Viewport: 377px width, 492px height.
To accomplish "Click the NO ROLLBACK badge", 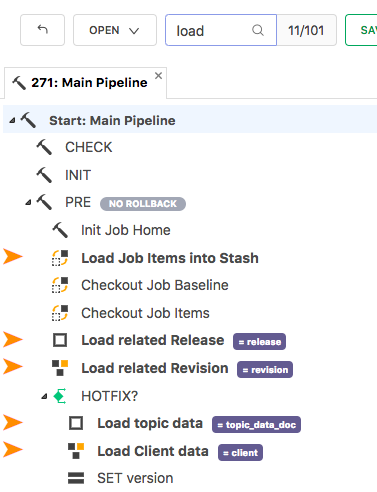I will [143, 204].
